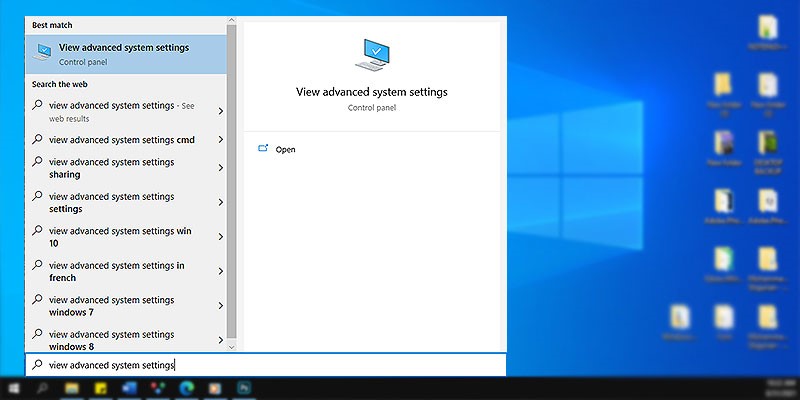Click the Open action label

(x=285, y=149)
